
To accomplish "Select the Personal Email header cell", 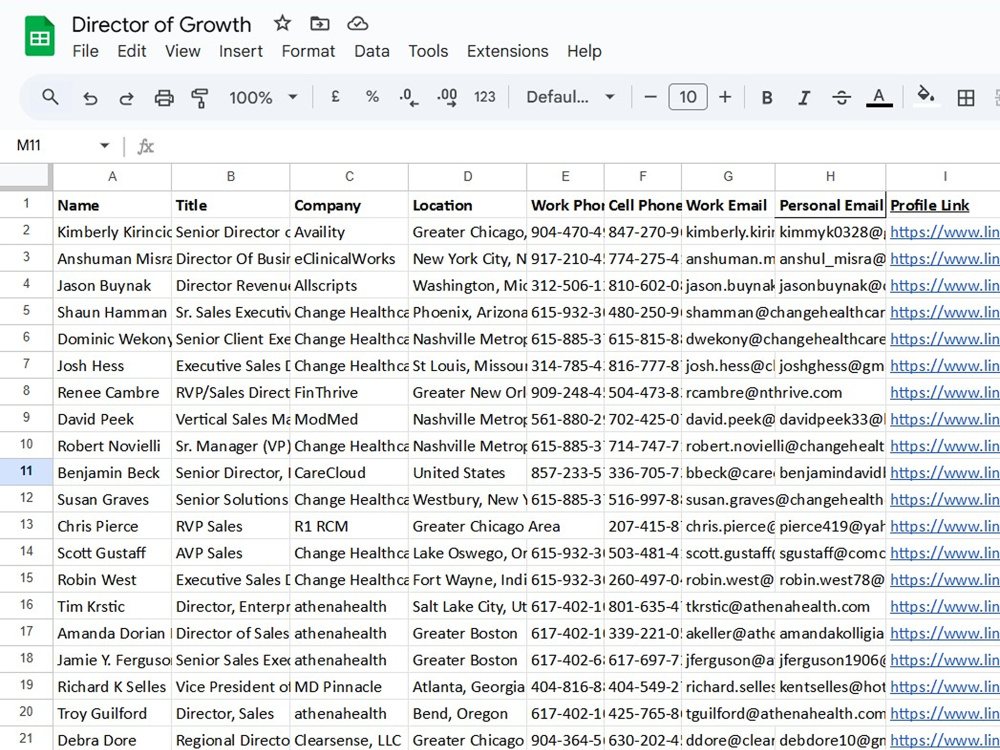I will coord(830,205).
